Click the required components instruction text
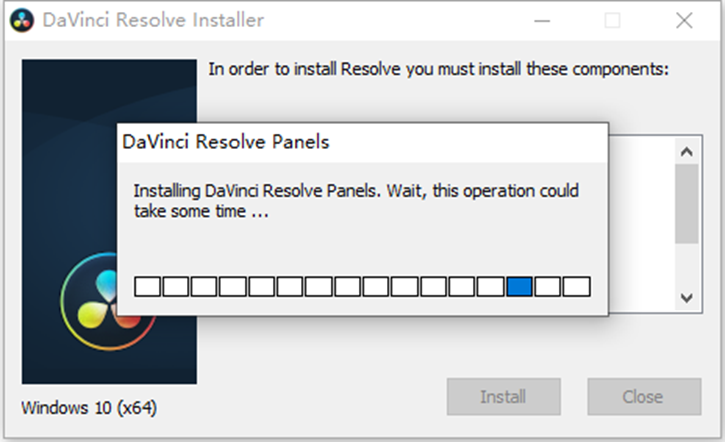The height and width of the screenshot is (442, 725). click(x=438, y=70)
